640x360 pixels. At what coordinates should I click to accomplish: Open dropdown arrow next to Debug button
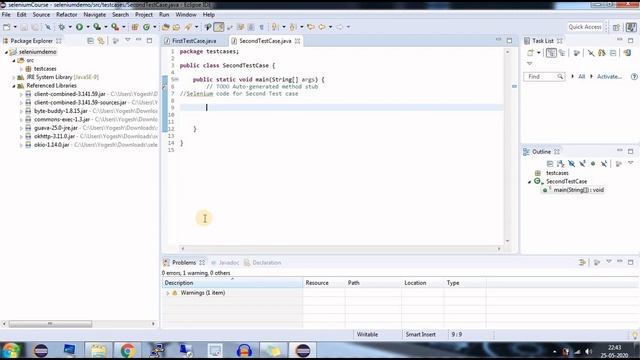tap(70, 27)
